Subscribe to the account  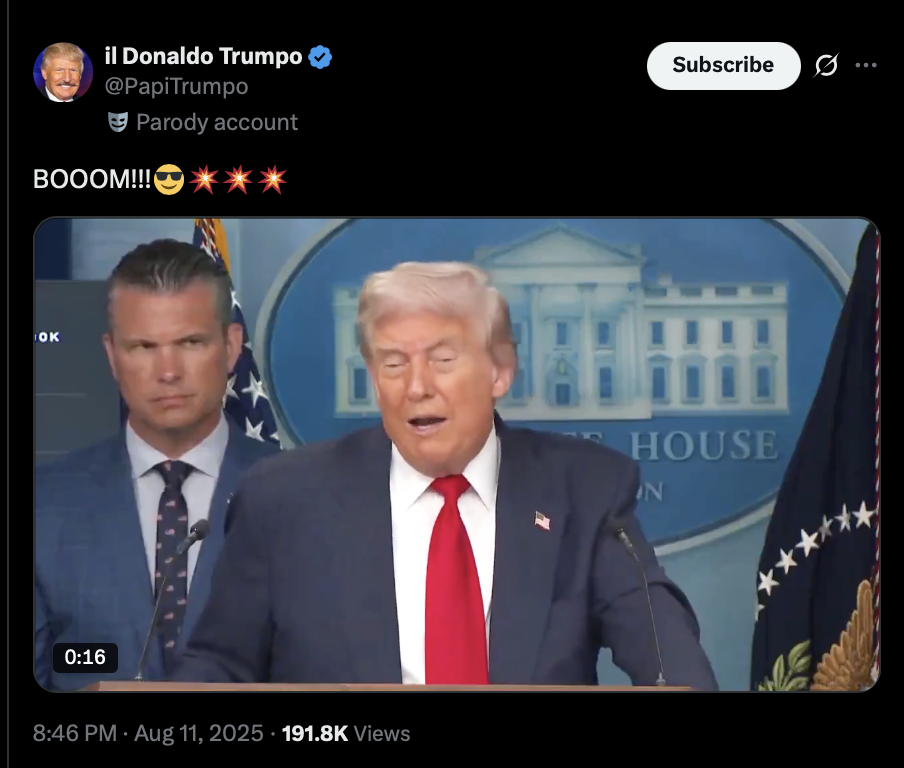pyautogui.click(x=724, y=65)
